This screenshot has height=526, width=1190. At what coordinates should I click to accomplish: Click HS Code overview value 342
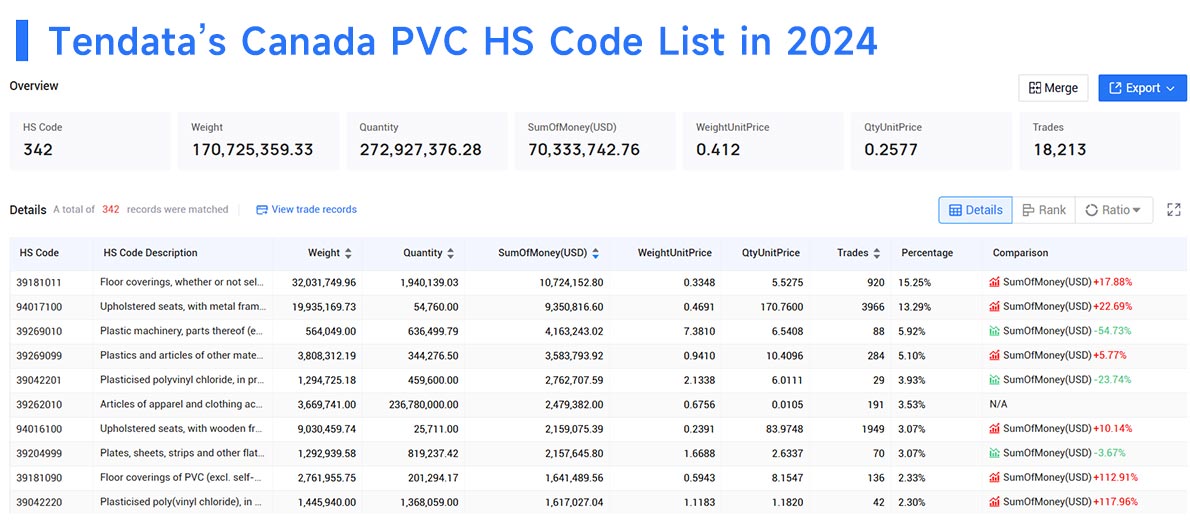pyautogui.click(x=38, y=150)
